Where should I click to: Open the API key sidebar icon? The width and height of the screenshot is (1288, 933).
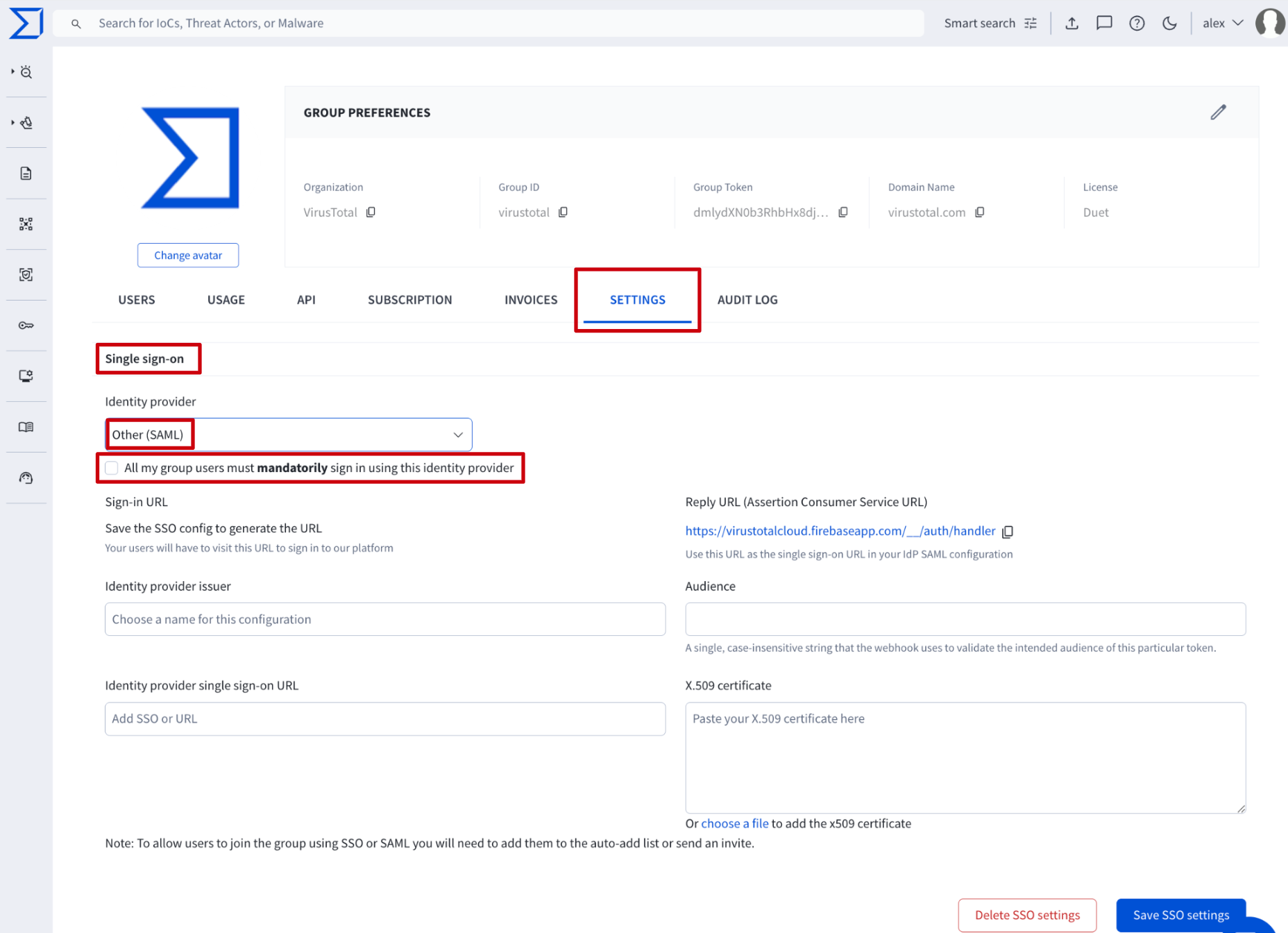[26, 326]
